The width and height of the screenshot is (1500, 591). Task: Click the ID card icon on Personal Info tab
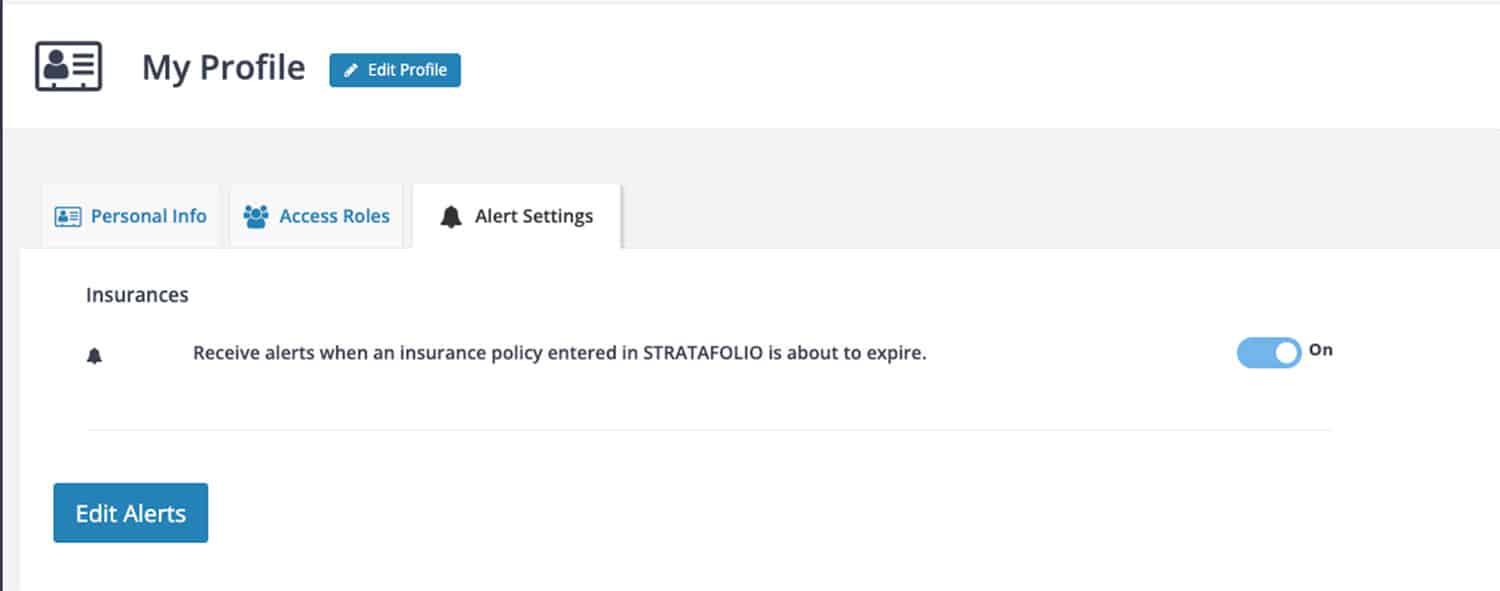click(68, 216)
